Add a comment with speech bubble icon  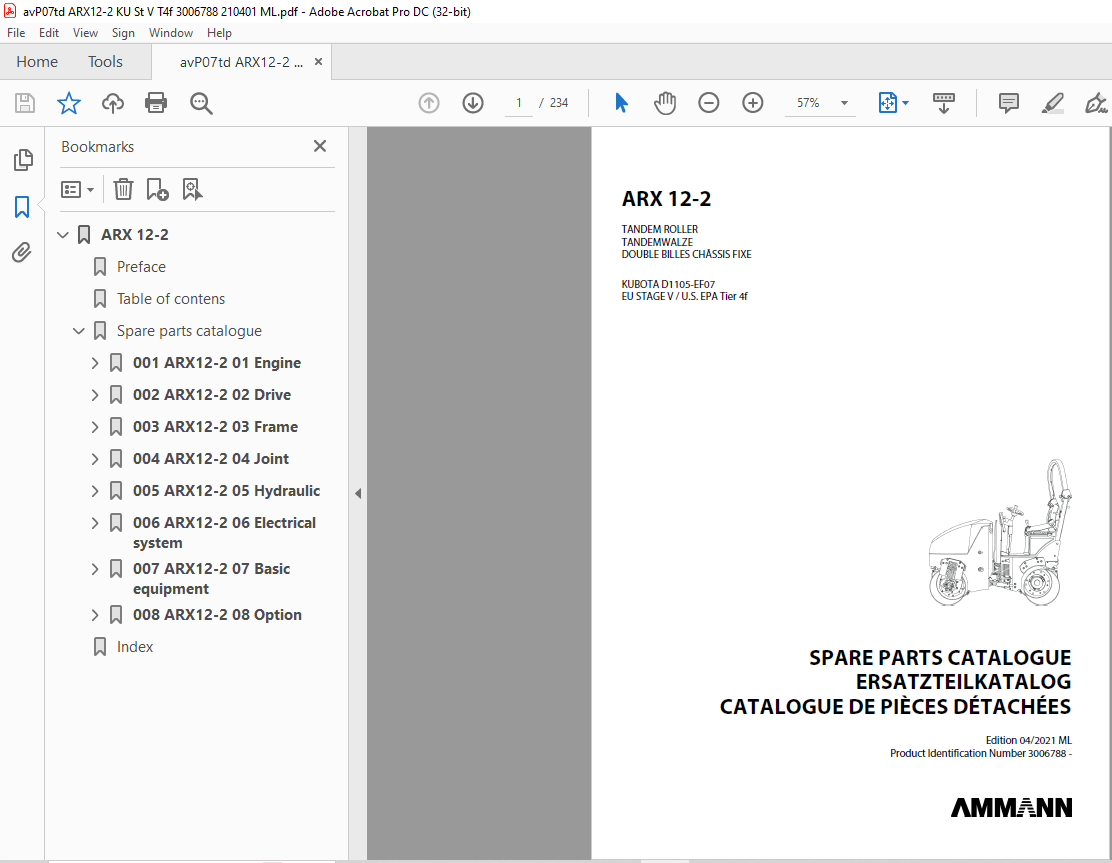1008,103
